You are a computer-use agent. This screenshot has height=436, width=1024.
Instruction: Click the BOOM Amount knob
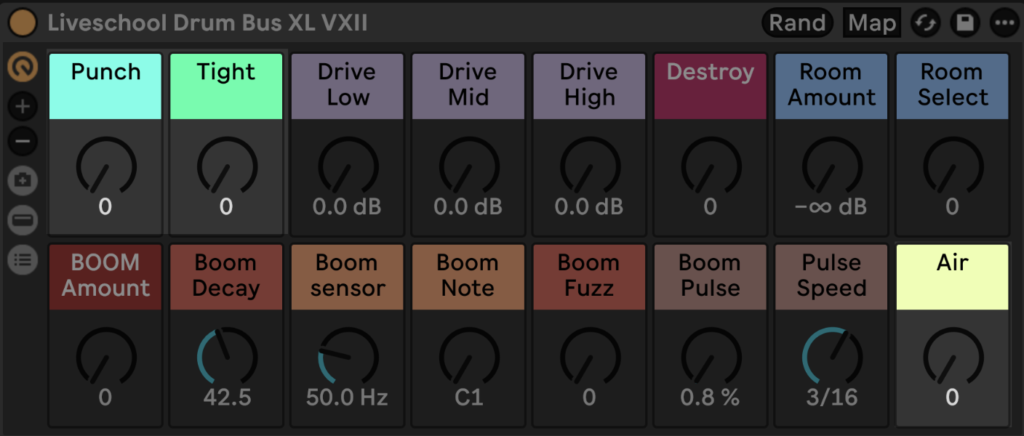pos(106,358)
